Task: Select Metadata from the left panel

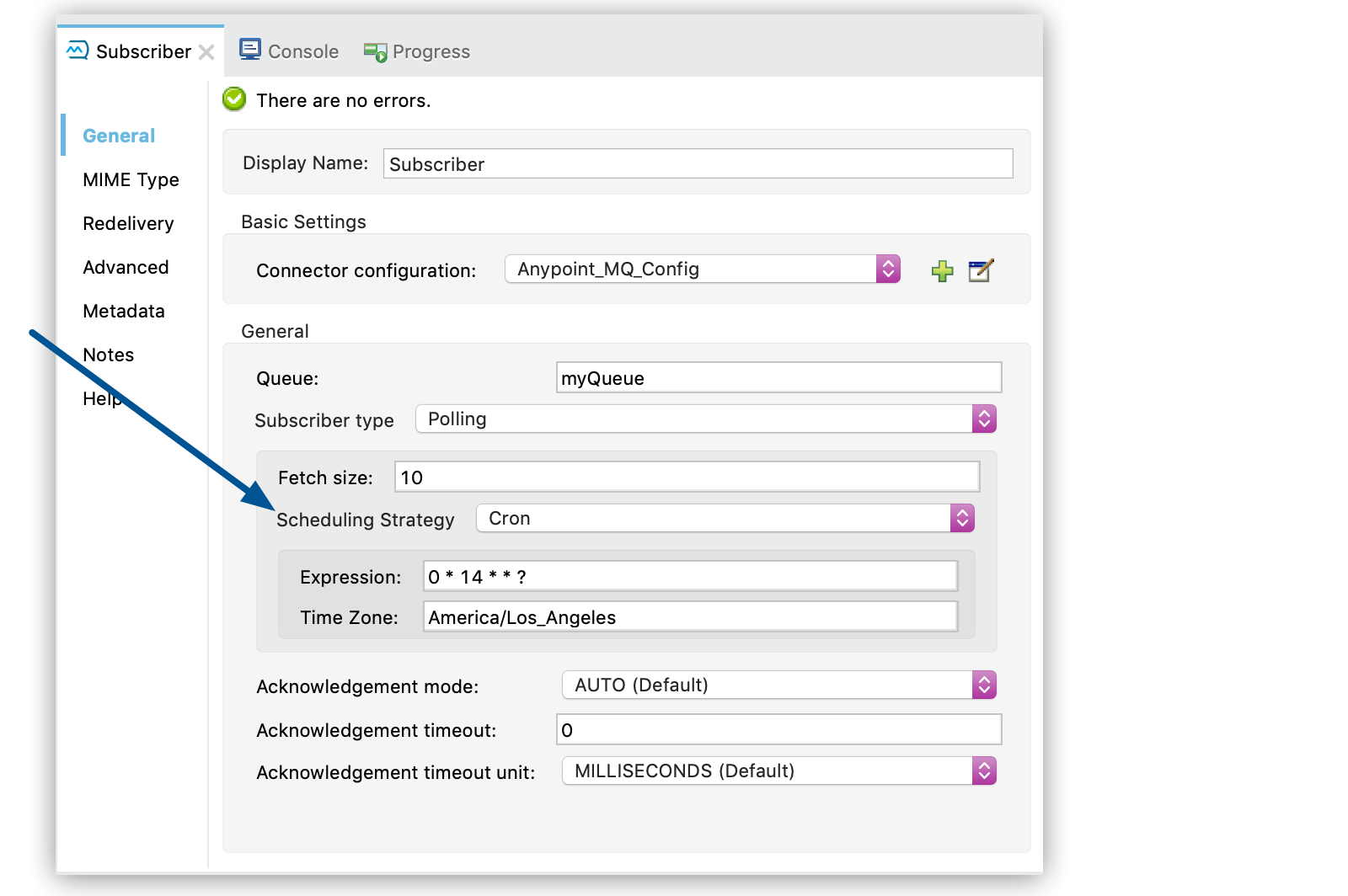Action: tap(123, 311)
